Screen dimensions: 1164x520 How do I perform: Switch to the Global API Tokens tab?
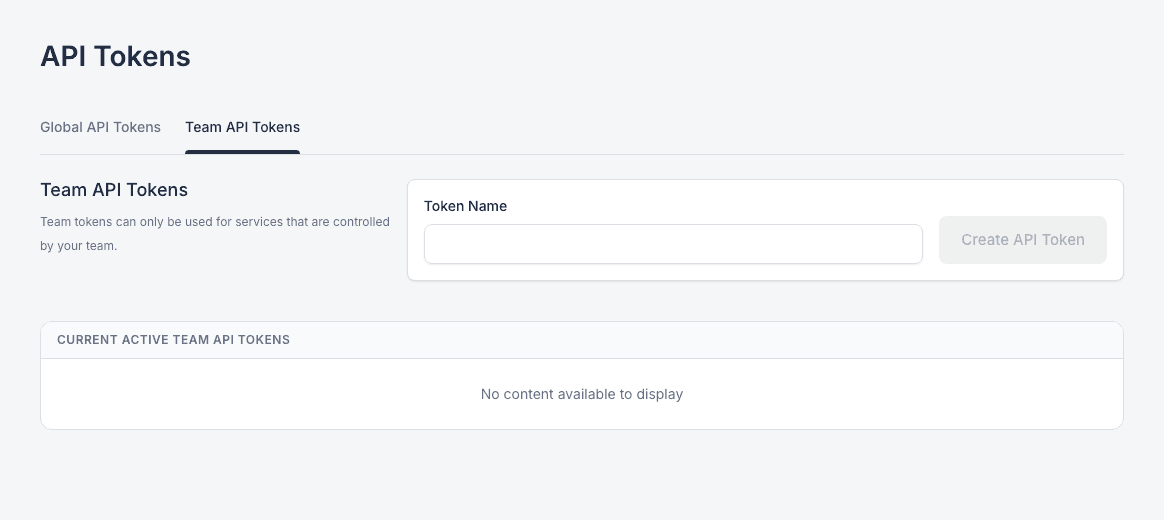coord(100,127)
